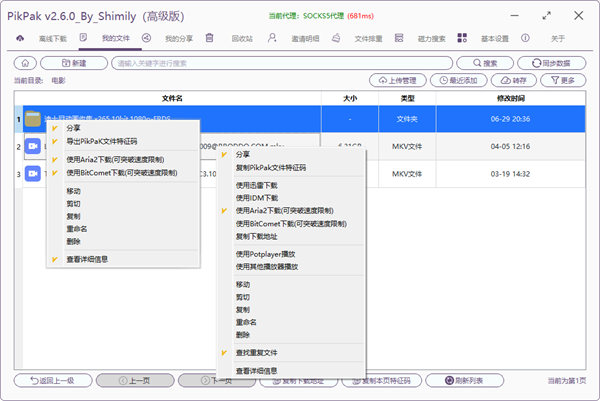
Task: Choose BitComet download in the file menu
Action: point(291,224)
